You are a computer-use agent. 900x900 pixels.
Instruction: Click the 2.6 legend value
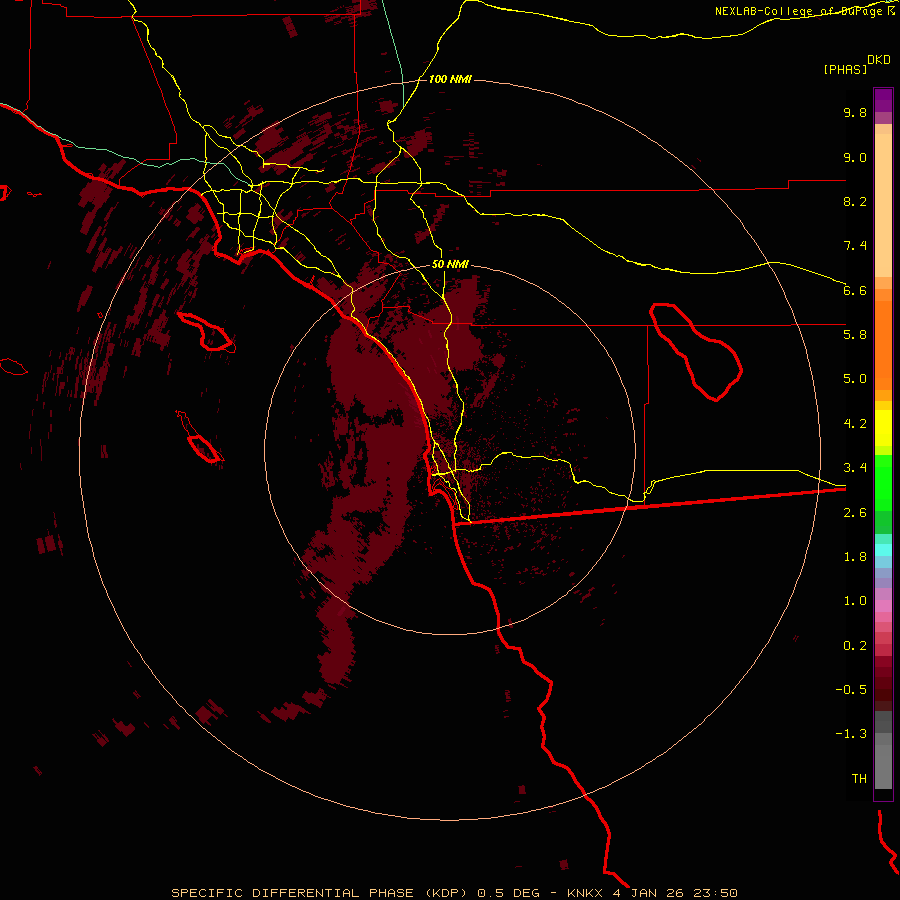coord(855,513)
